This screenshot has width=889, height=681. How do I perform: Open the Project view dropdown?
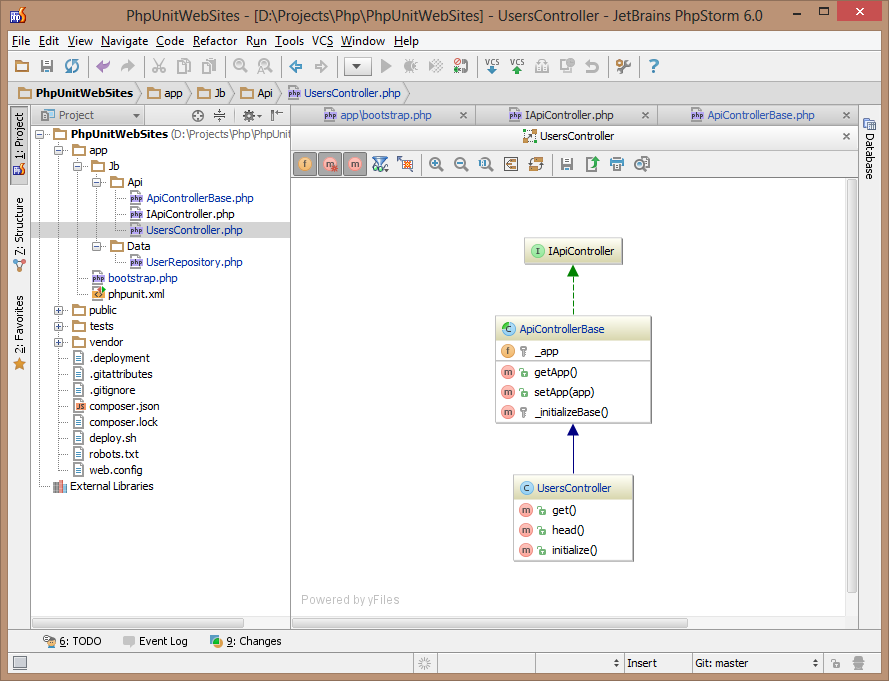tap(90, 115)
